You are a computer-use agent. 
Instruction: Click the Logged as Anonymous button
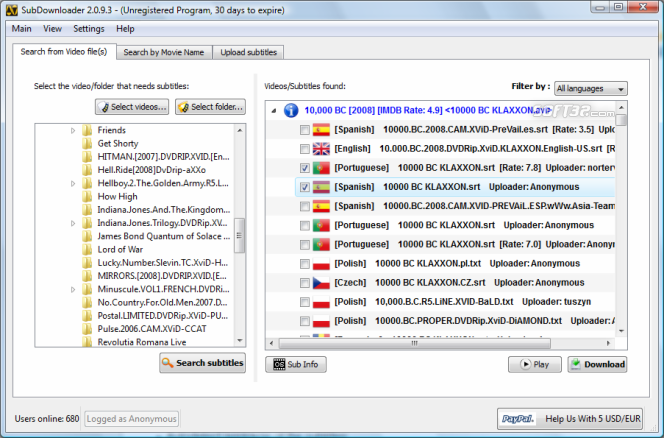point(132,419)
